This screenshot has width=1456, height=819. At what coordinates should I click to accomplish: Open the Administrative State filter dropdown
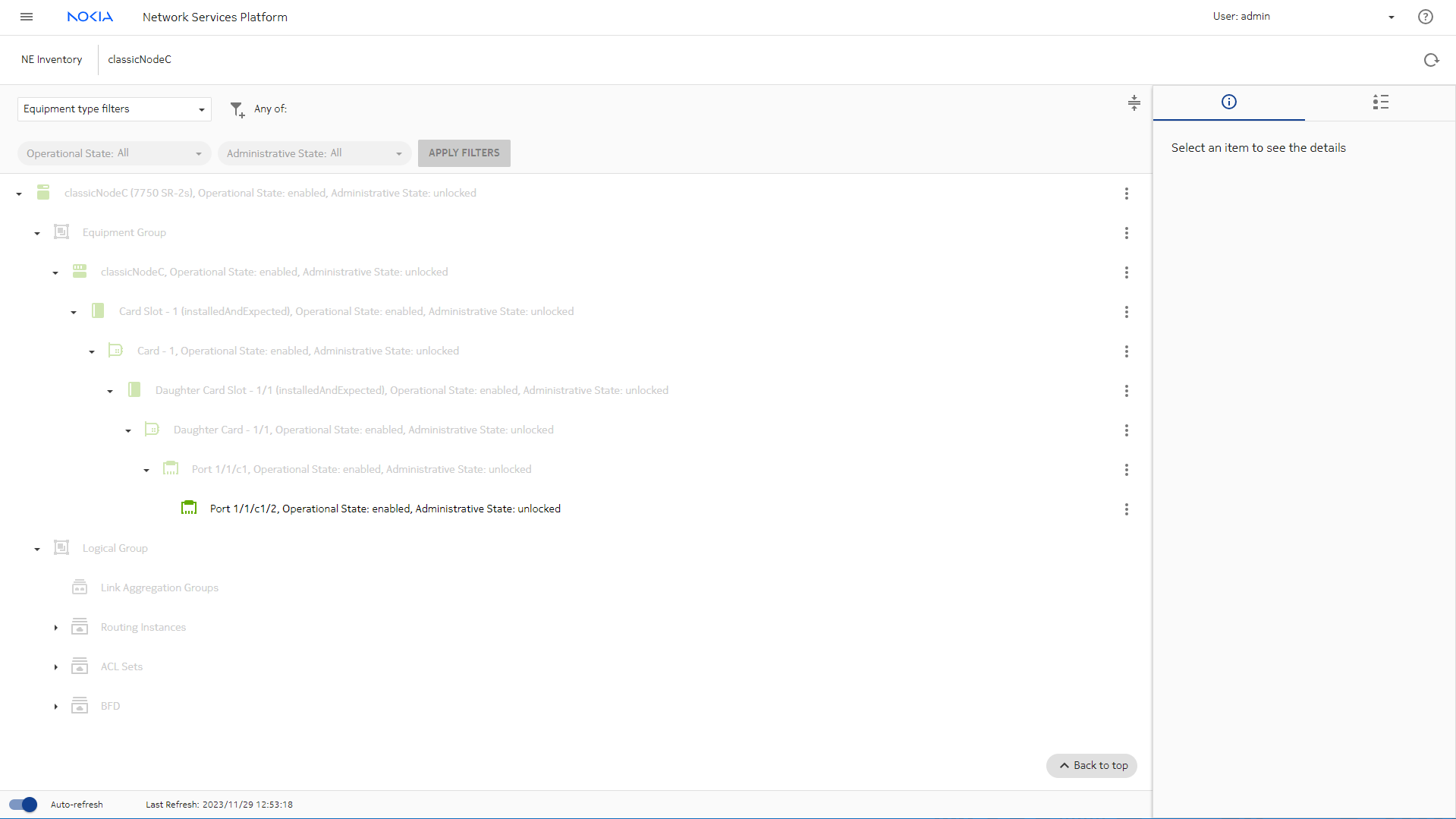pos(314,153)
